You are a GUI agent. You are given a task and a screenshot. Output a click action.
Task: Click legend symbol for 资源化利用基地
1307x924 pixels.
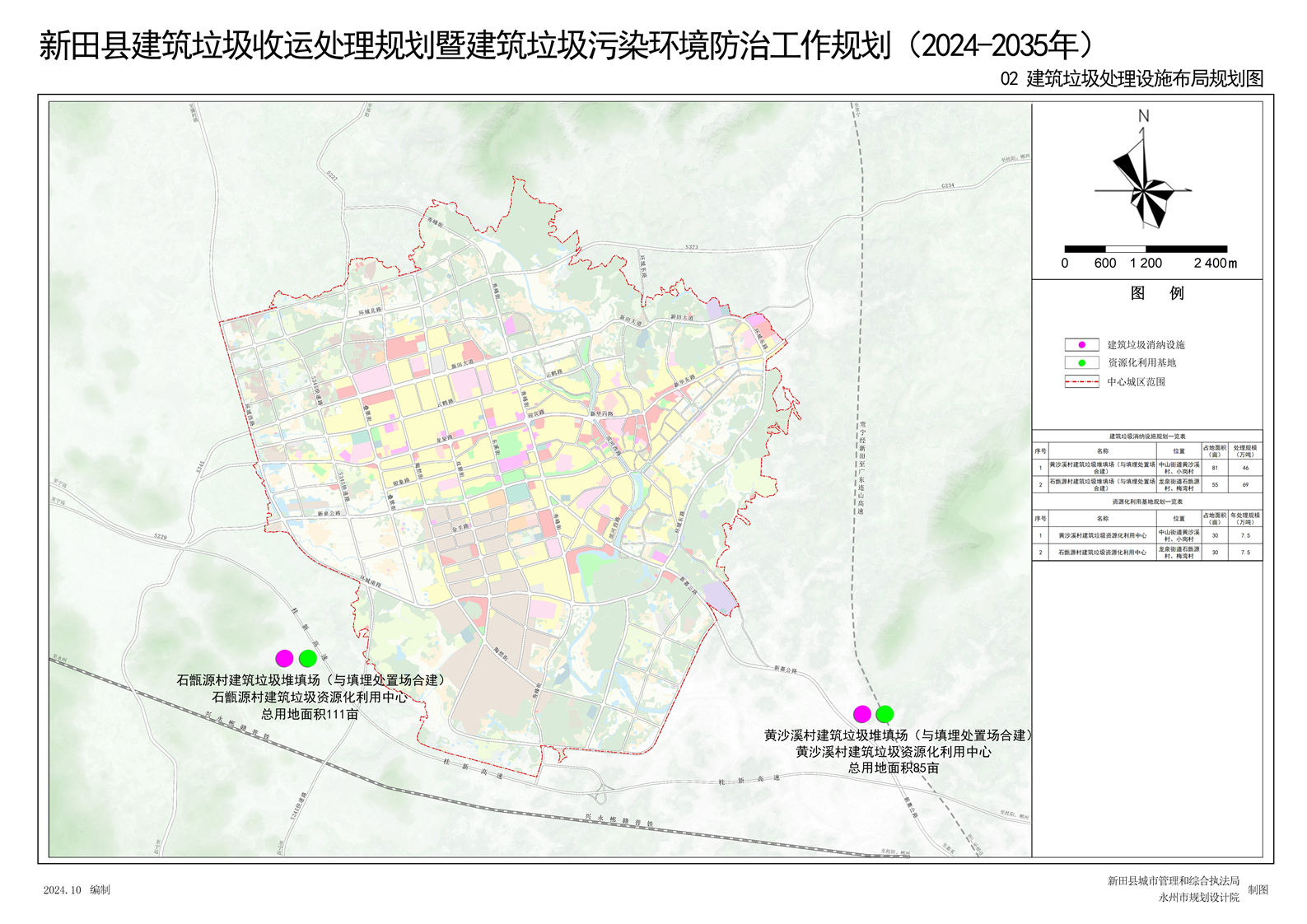tap(1081, 362)
